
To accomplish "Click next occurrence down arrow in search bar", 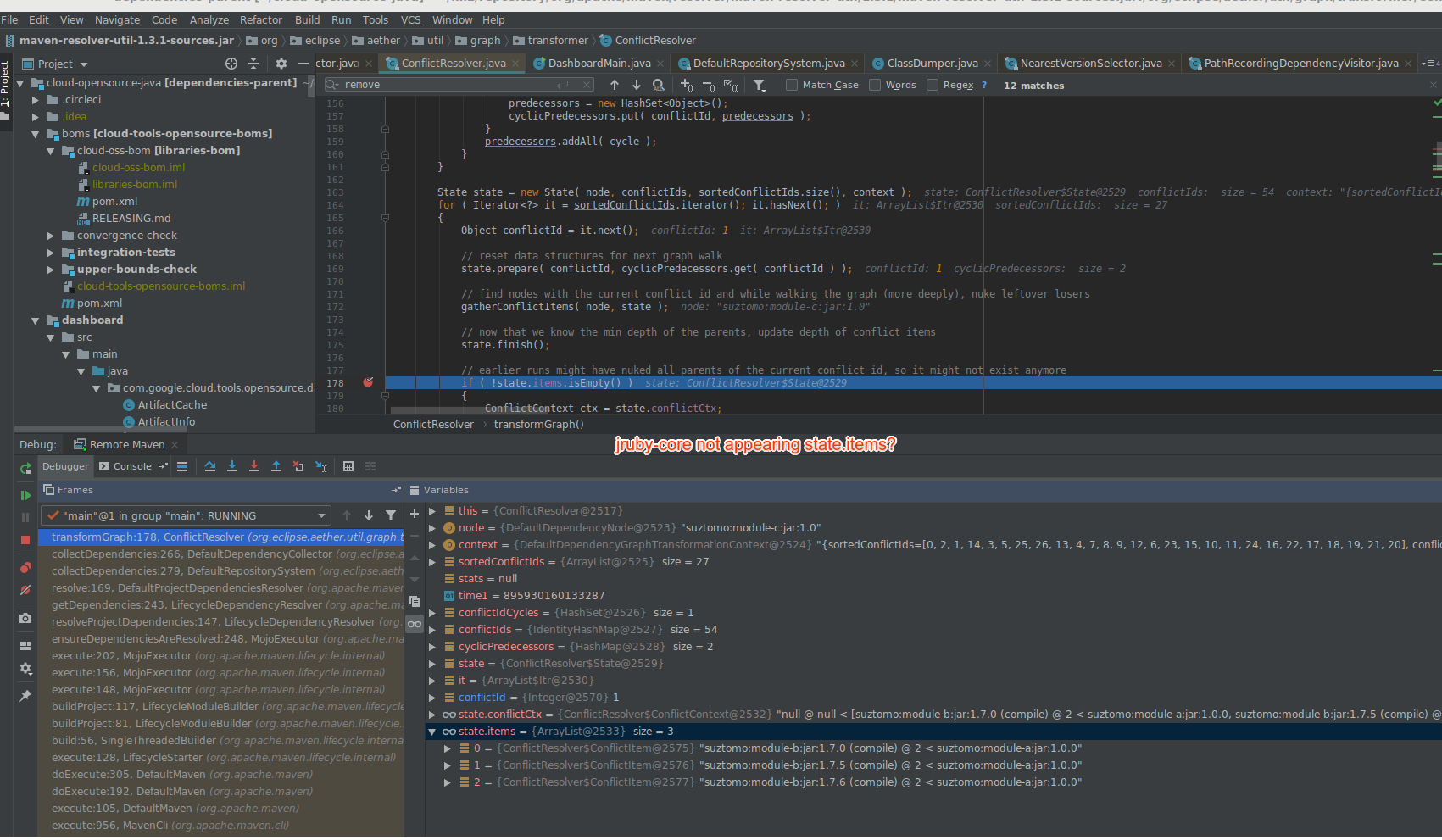I will point(636,84).
